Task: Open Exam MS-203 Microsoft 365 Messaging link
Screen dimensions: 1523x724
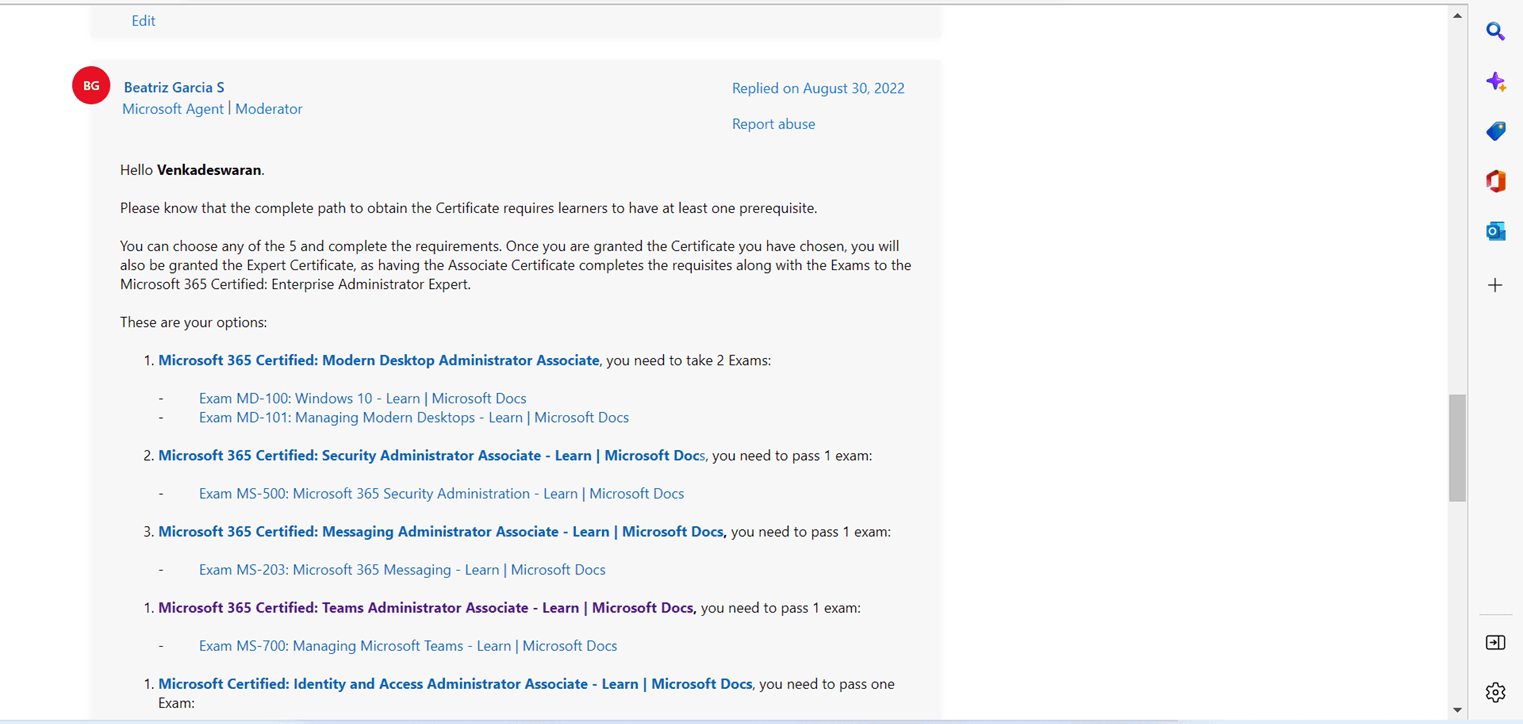Action: click(402, 569)
